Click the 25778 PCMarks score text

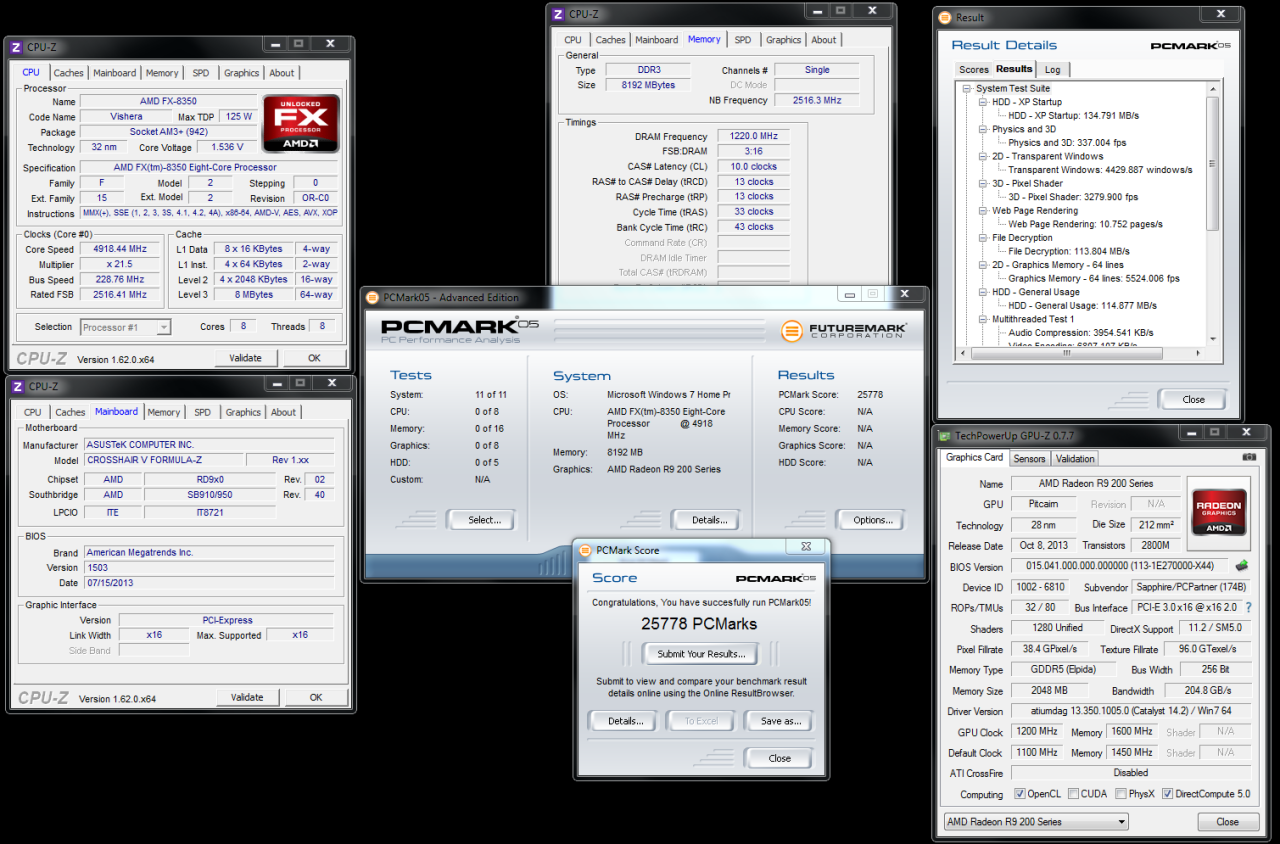pyautogui.click(x=699, y=624)
